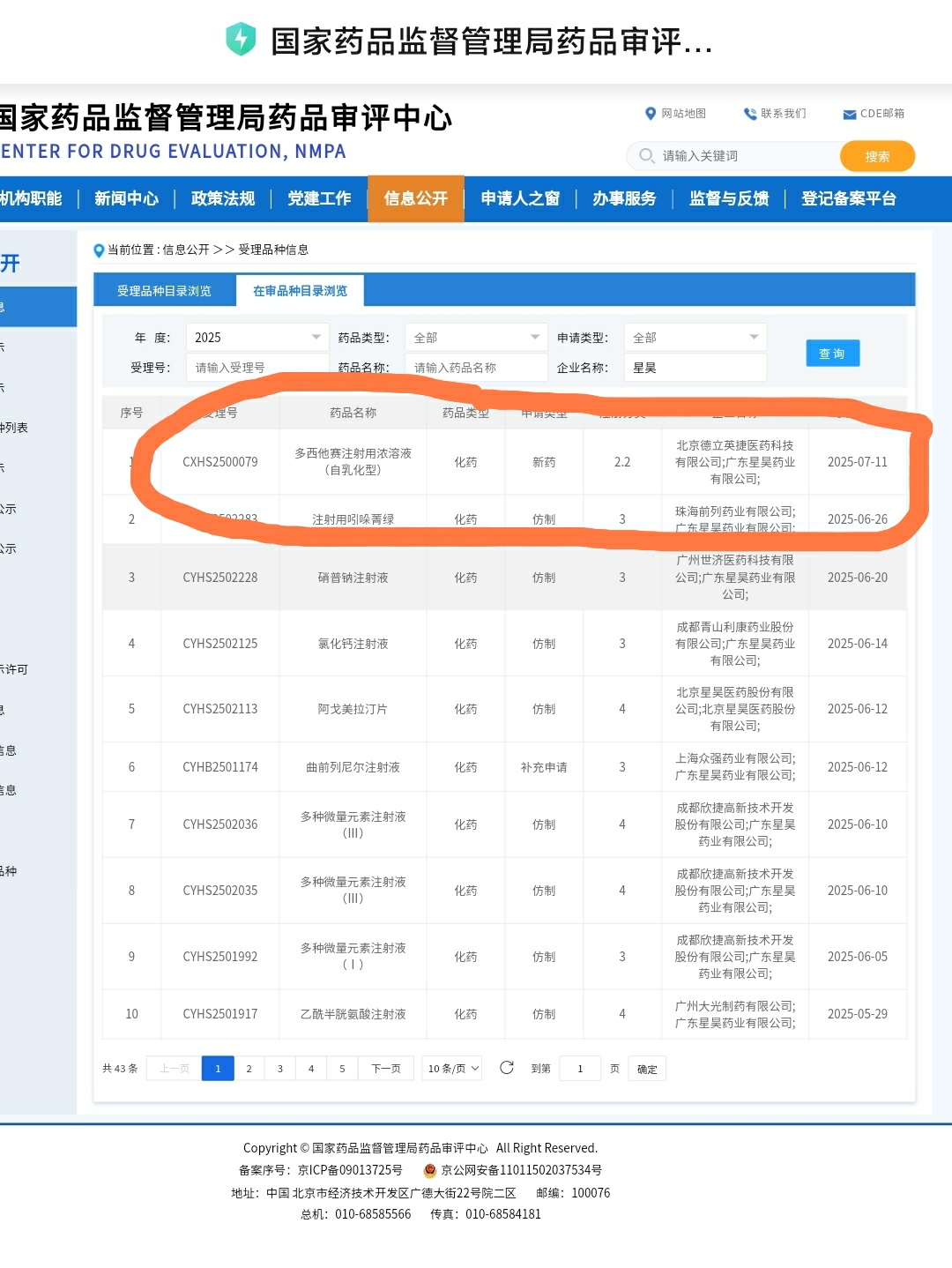Image resolution: width=952 pixels, height=1268 pixels.
Task: Click the police badge icon in footer
Action: (x=430, y=1170)
